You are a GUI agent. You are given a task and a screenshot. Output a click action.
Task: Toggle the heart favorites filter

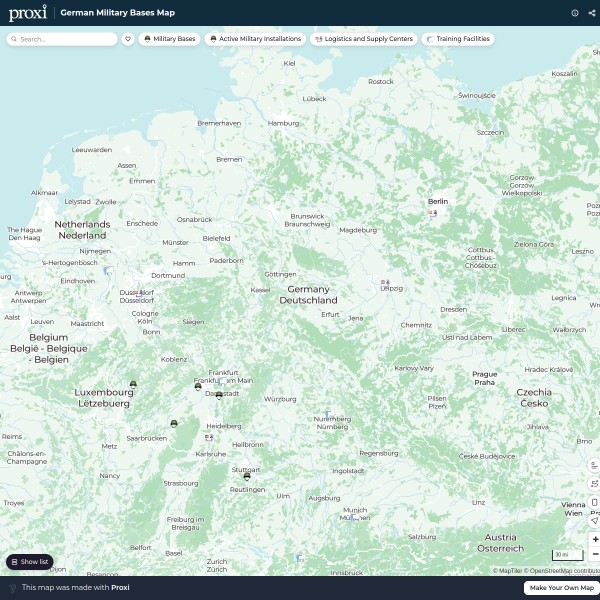tap(128, 39)
